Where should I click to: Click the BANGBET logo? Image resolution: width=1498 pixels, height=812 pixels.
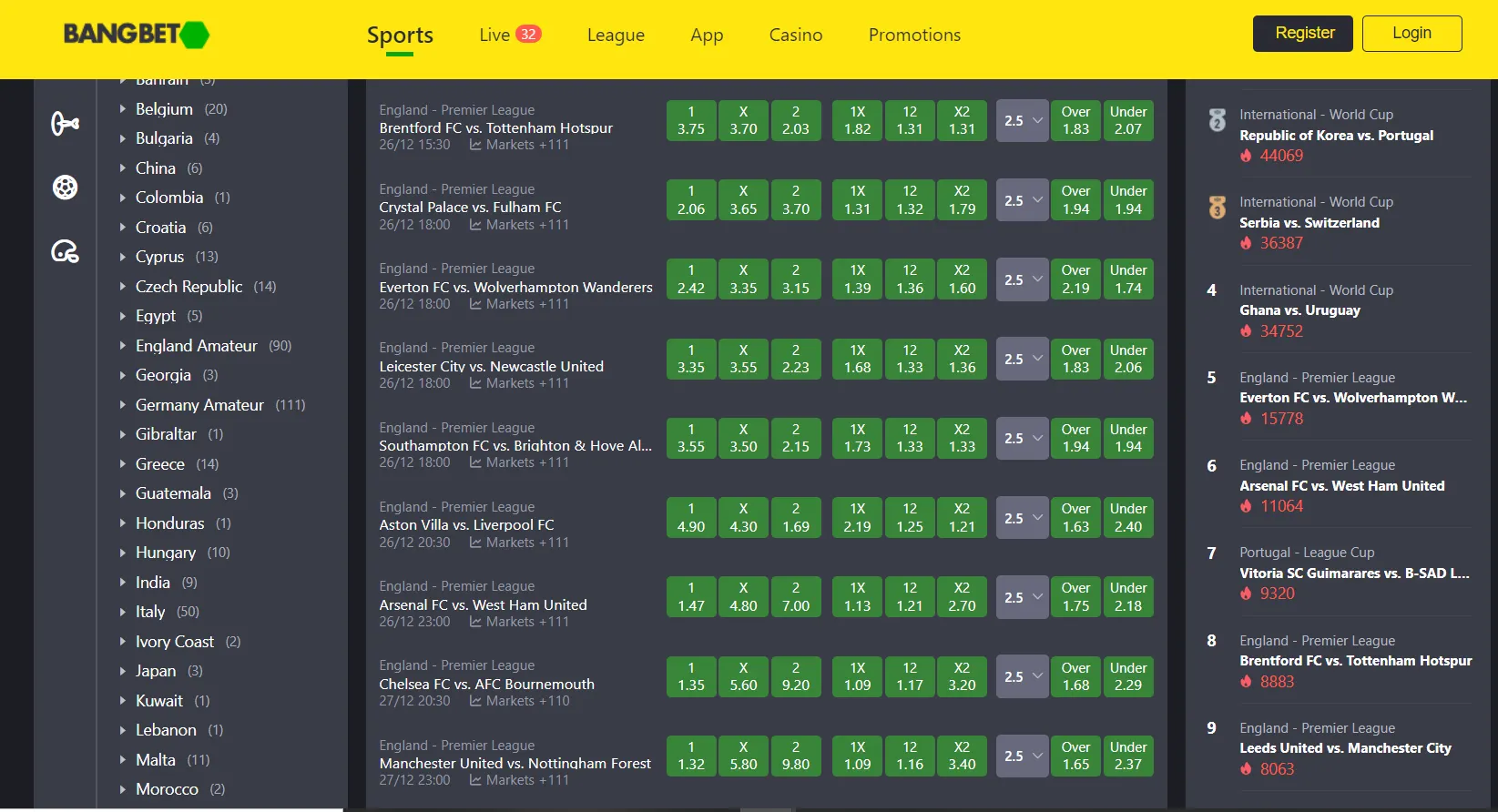click(137, 35)
